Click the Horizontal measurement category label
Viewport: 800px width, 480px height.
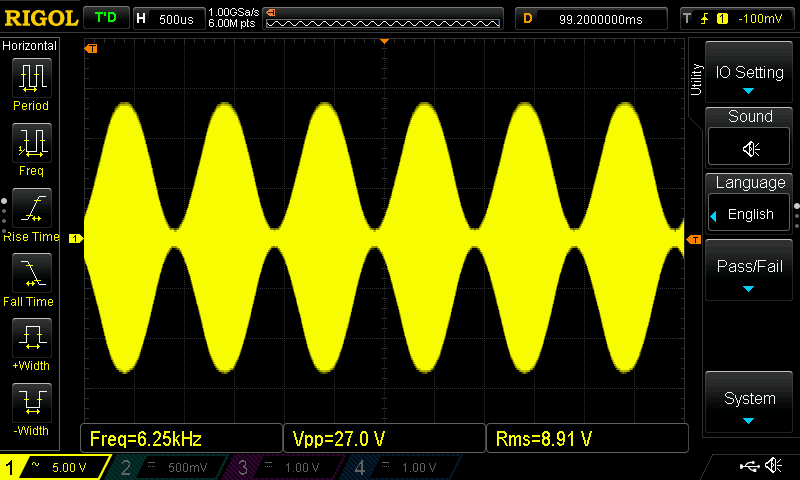point(30,46)
